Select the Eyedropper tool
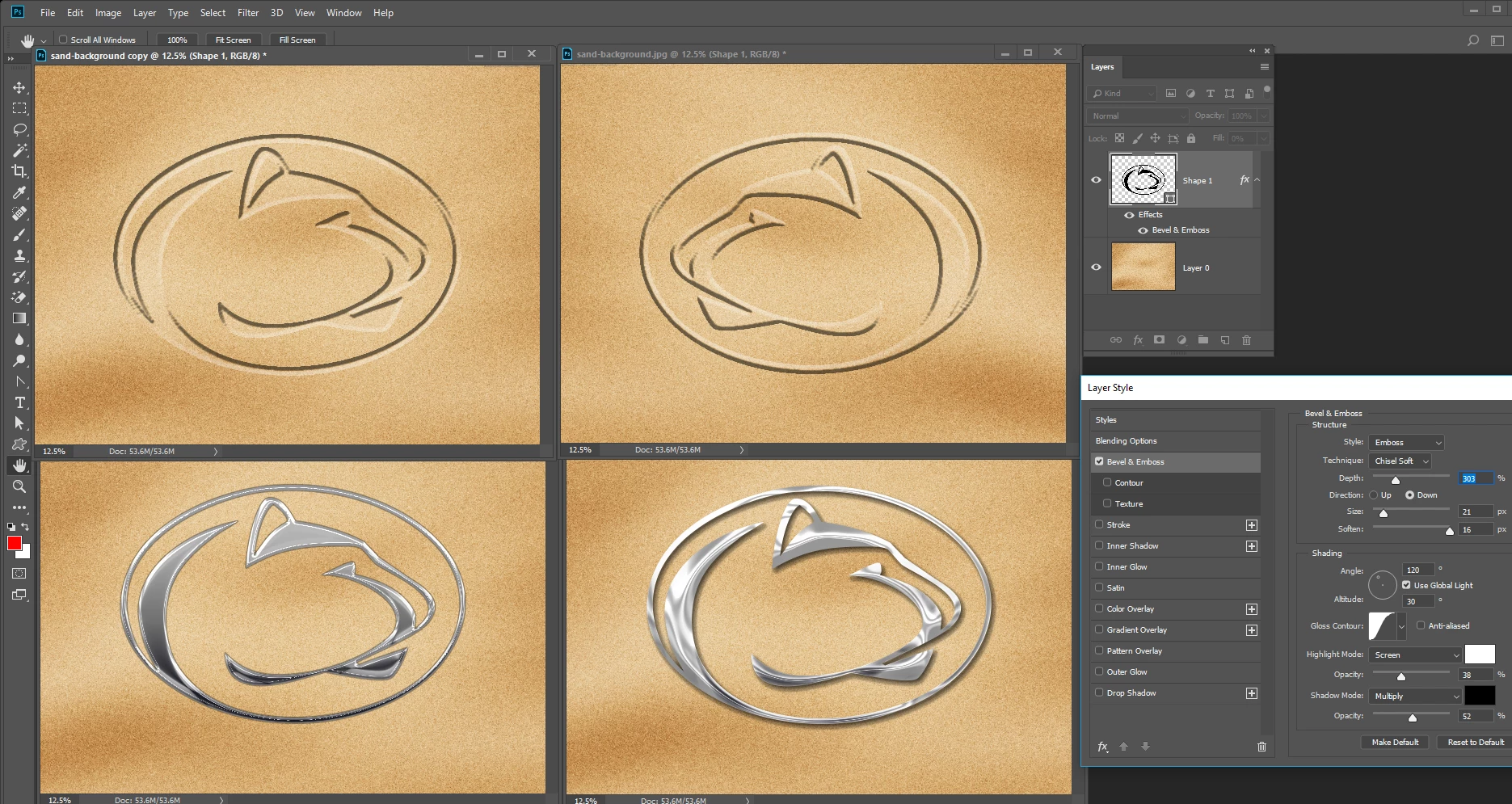1512x804 pixels. [19, 192]
